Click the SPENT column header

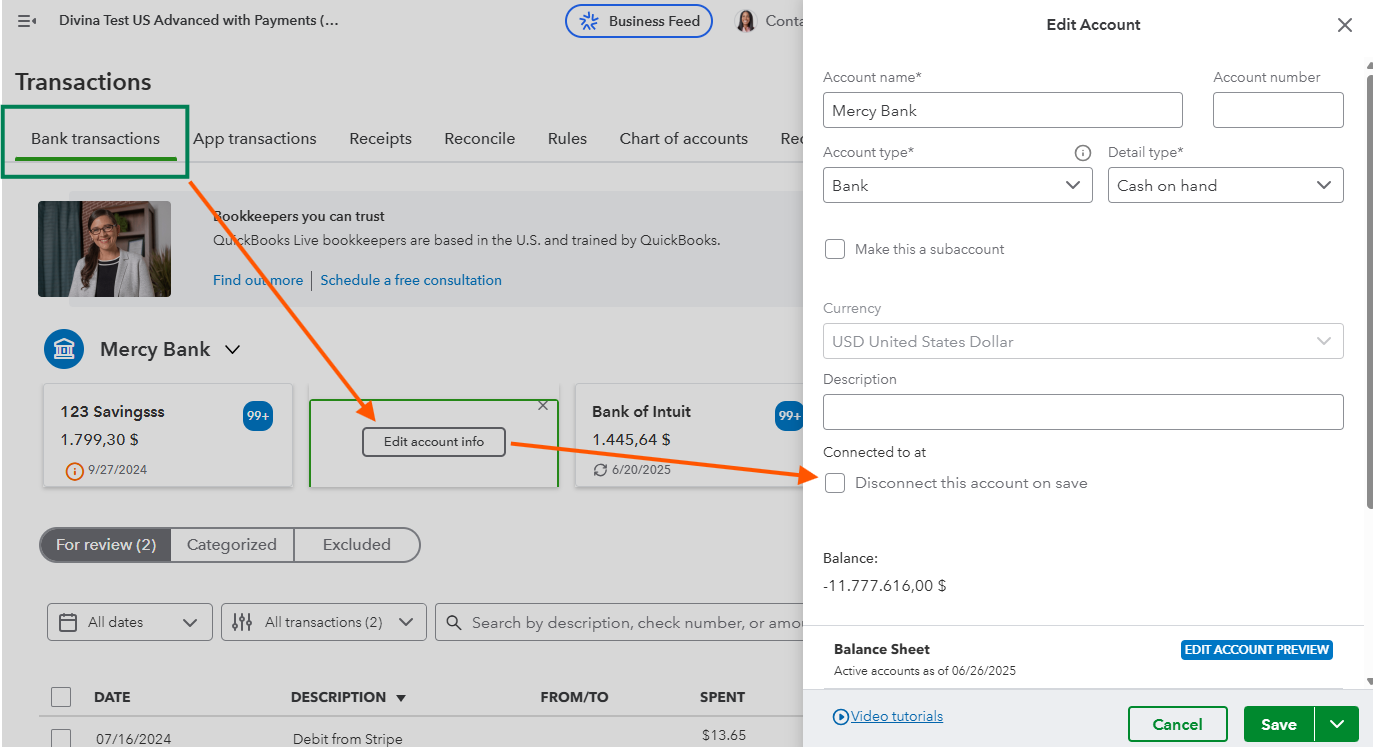point(722,697)
